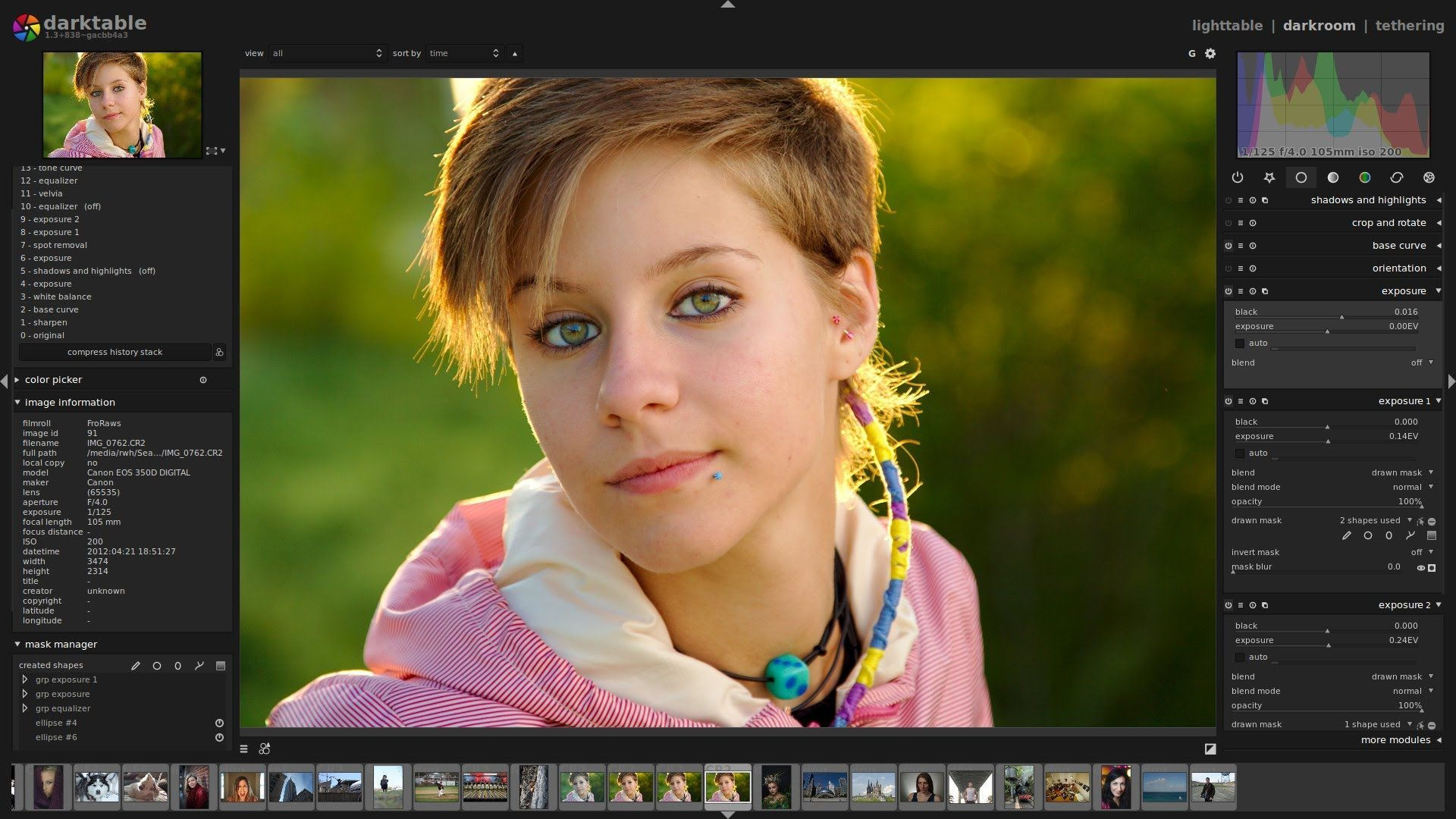Select history item '13 - tone curve'
The width and height of the screenshot is (1456, 819).
52,168
